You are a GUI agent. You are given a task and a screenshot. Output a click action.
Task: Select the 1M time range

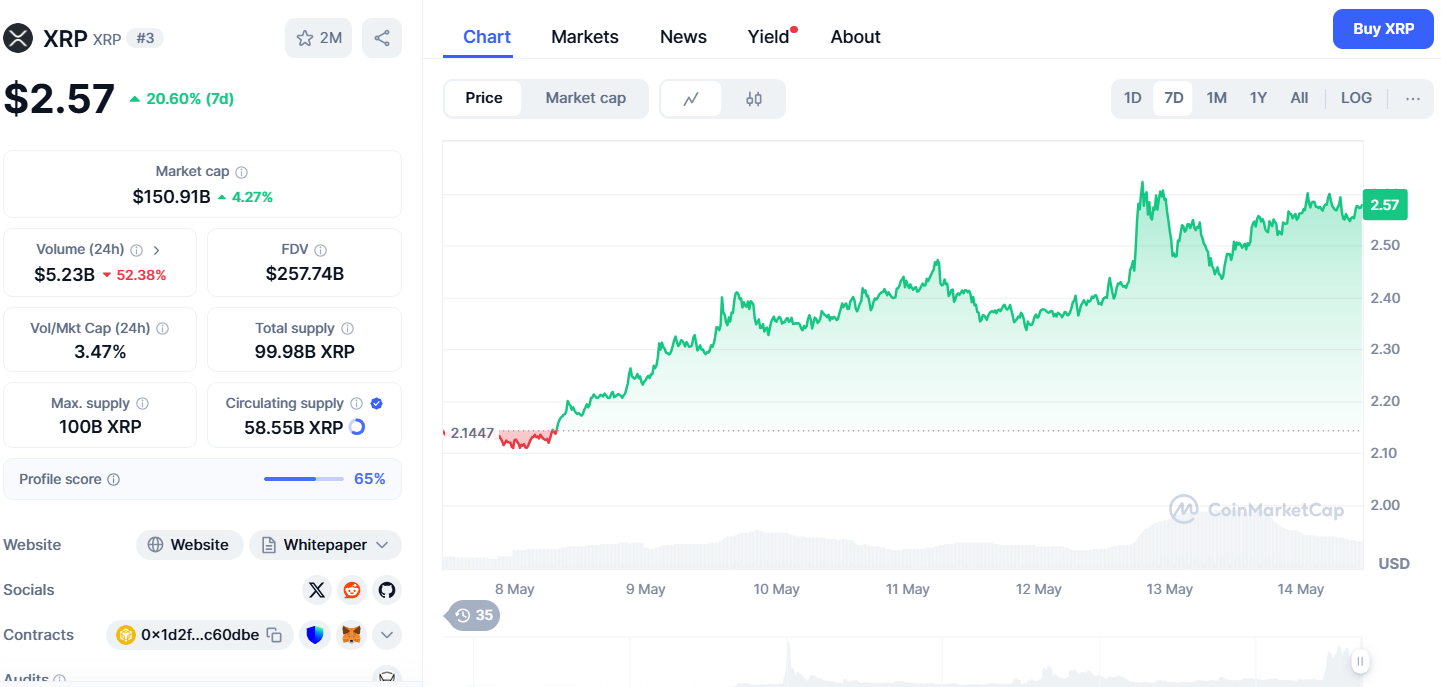pyautogui.click(x=1216, y=98)
